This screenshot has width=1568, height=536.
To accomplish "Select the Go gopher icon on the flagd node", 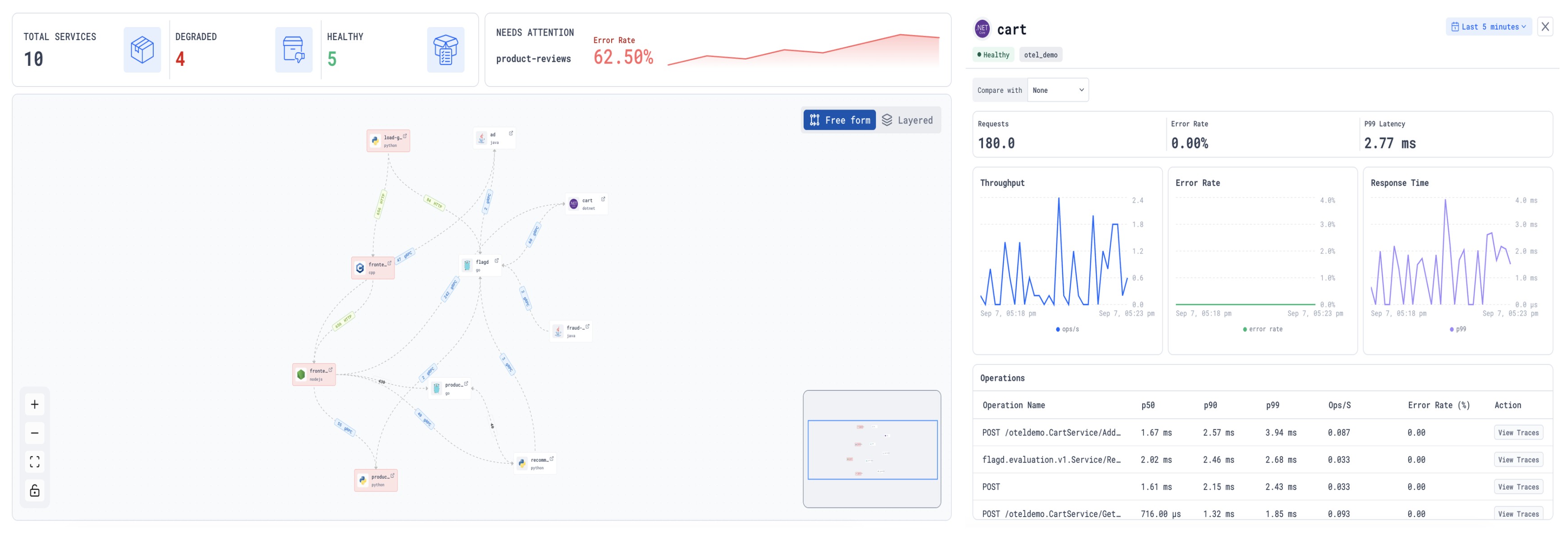I will [467, 266].
